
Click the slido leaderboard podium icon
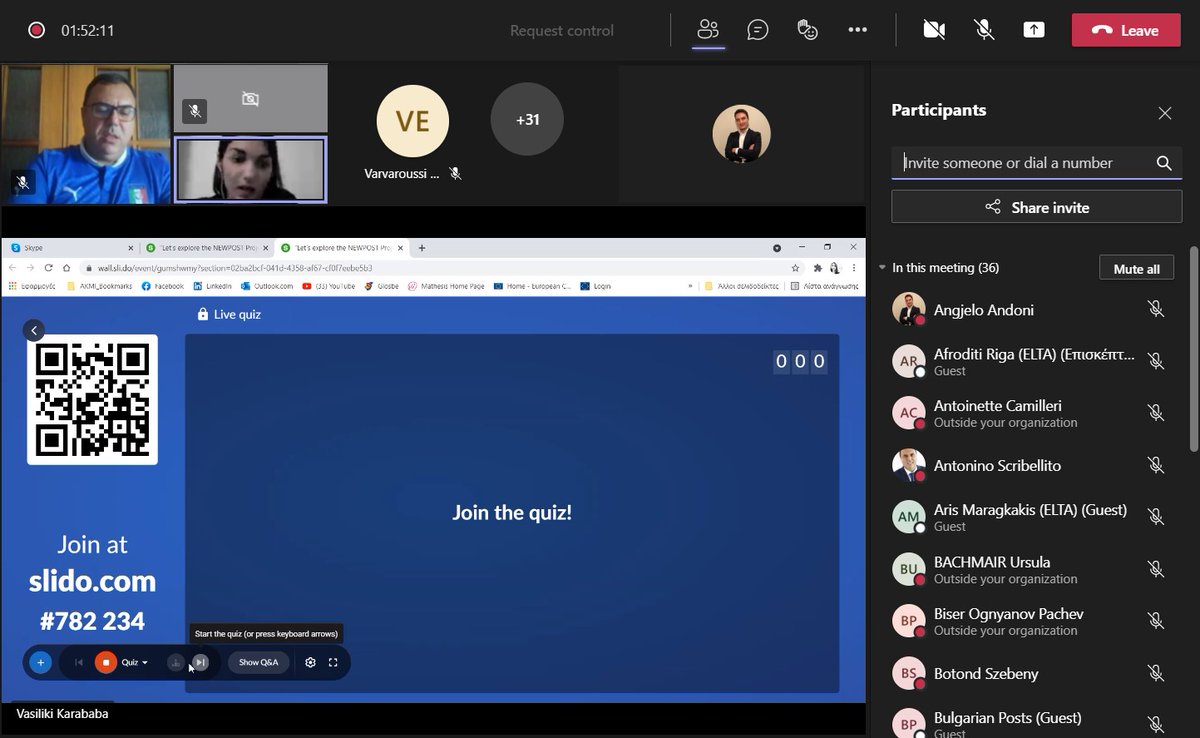click(x=176, y=662)
